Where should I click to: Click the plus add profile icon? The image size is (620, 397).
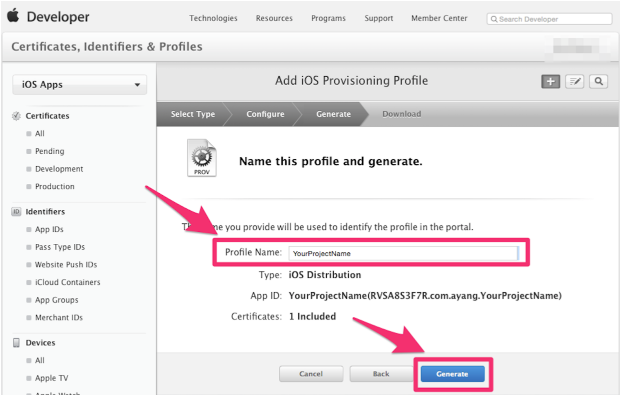pyautogui.click(x=550, y=81)
